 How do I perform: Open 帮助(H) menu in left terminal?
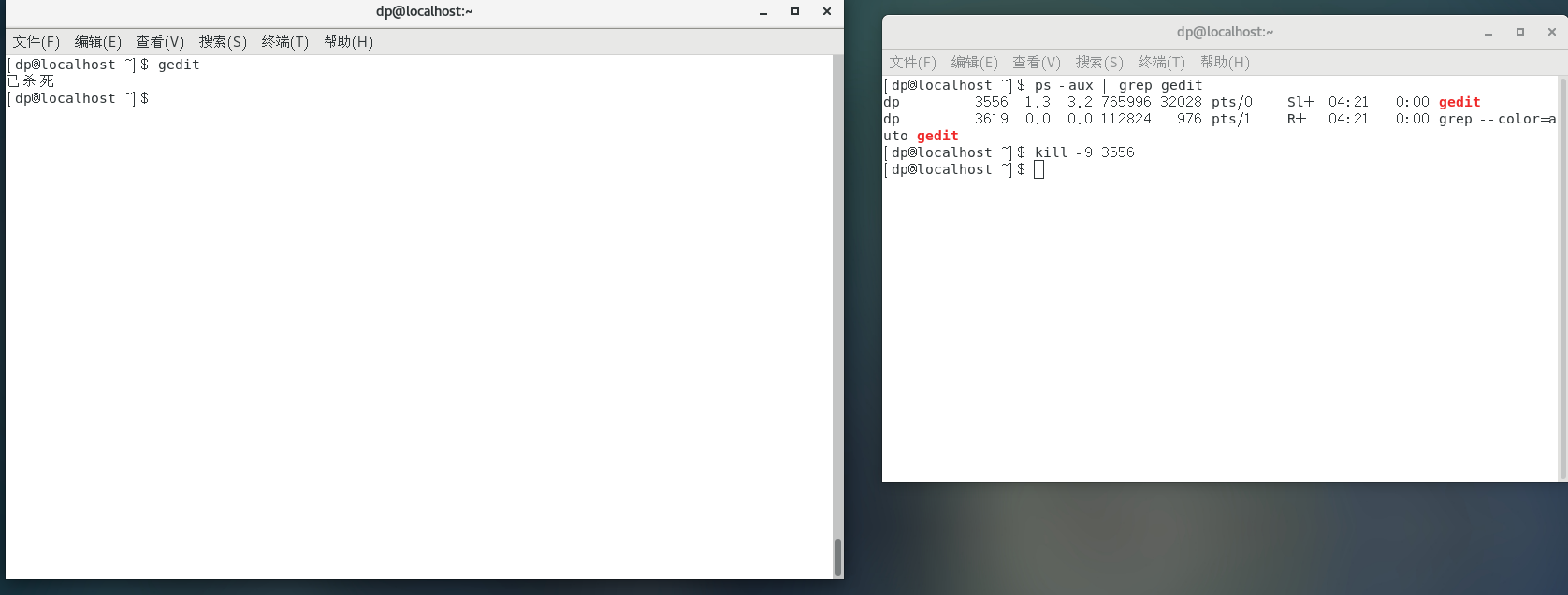point(348,42)
